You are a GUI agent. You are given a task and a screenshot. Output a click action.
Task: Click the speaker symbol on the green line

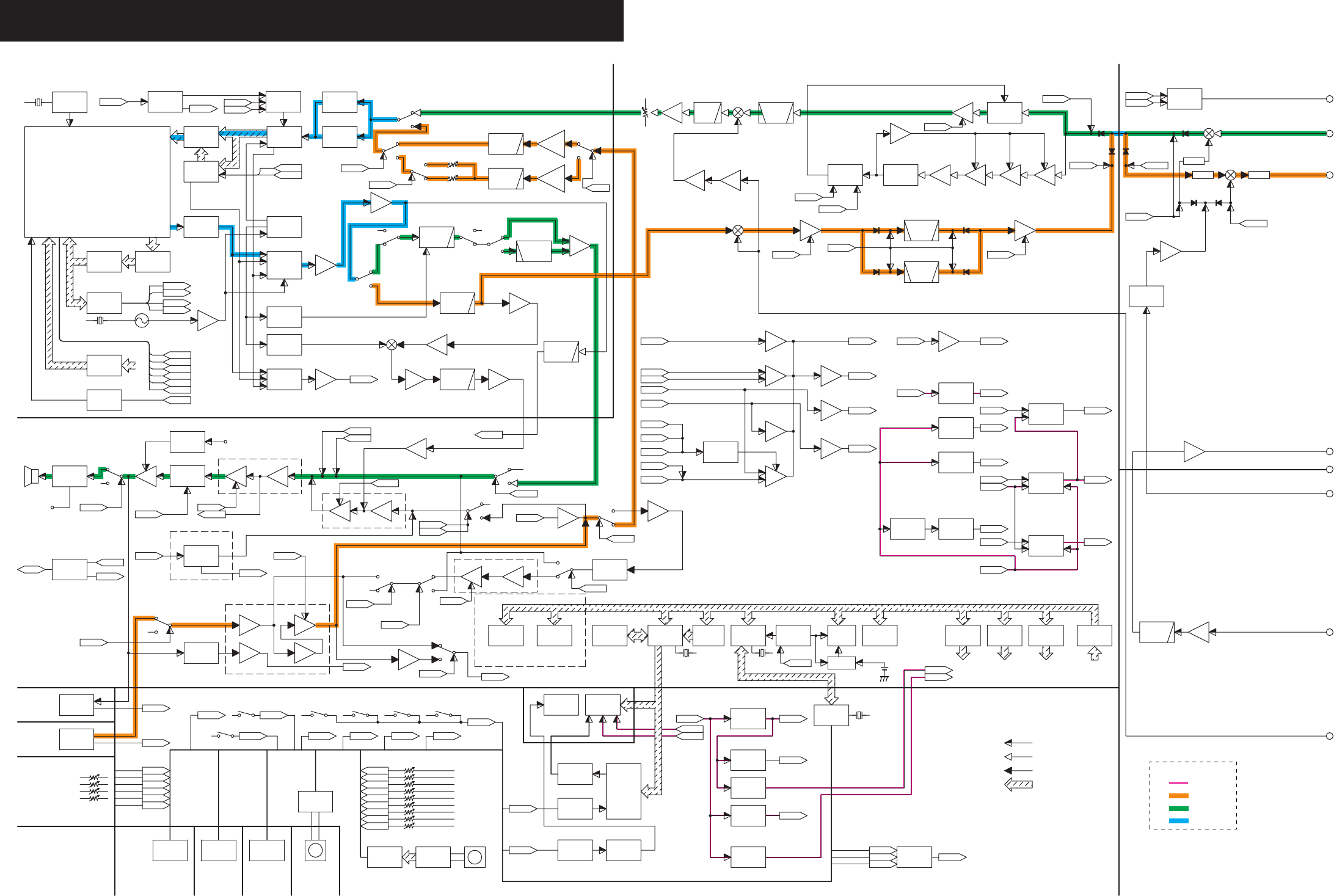(31, 476)
